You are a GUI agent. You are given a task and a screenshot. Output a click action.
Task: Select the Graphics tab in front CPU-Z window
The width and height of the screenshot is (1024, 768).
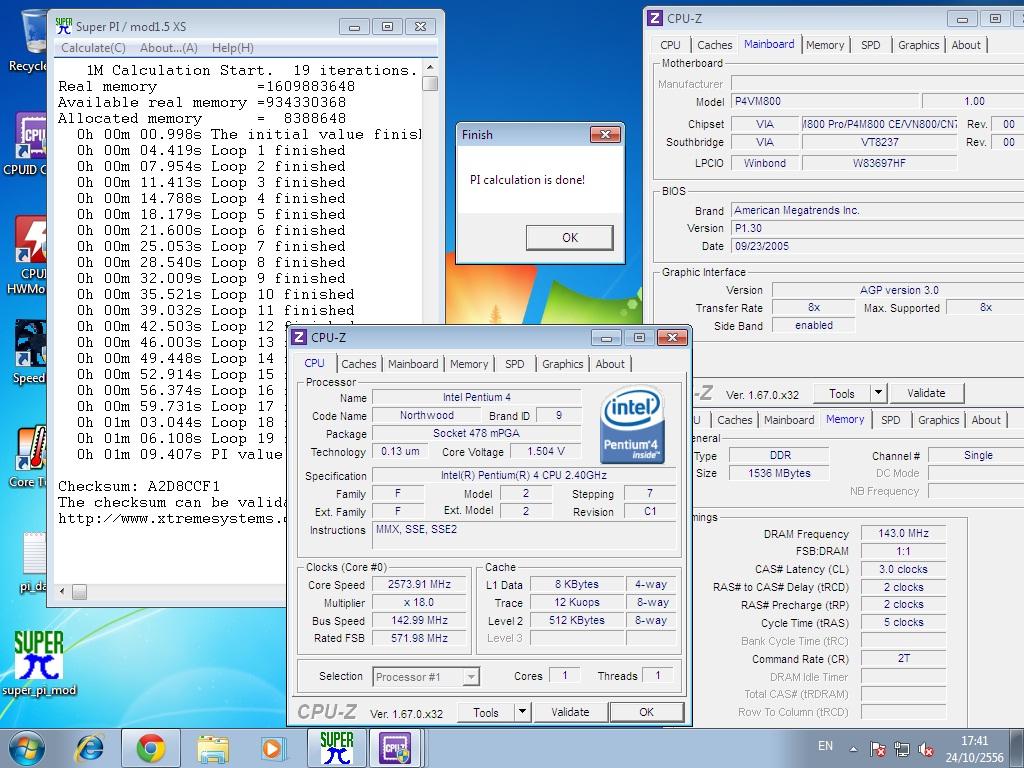coord(562,364)
